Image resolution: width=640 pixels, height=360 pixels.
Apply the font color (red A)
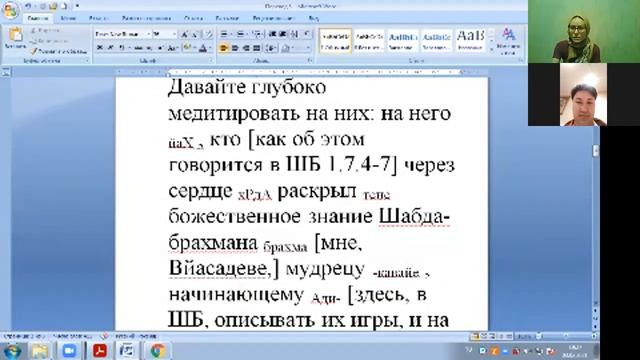pos(203,48)
